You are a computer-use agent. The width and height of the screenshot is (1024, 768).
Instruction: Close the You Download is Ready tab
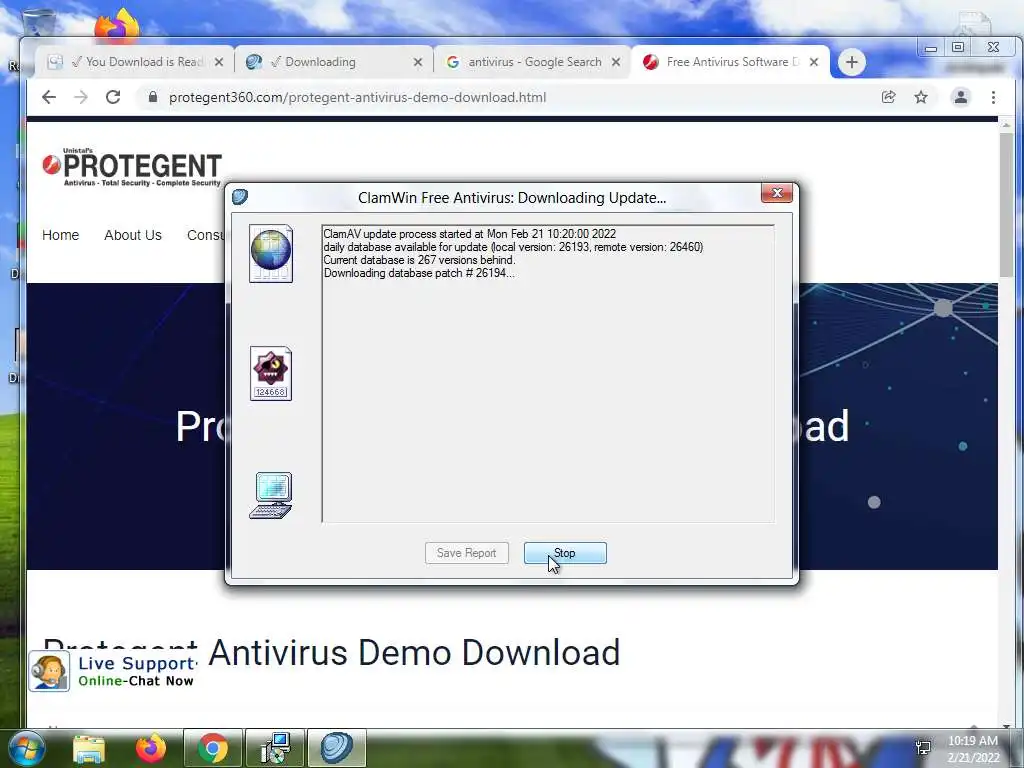click(219, 62)
